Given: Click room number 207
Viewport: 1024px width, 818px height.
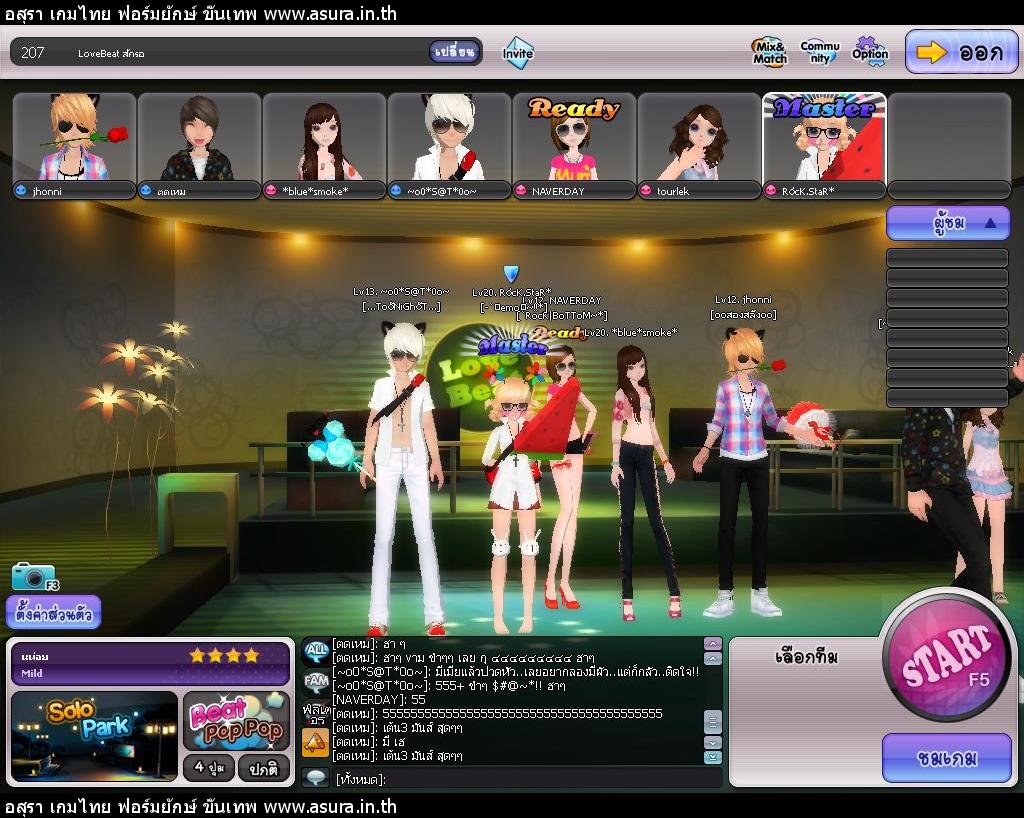Looking at the screenshot, I should click(x=33, y=53).
